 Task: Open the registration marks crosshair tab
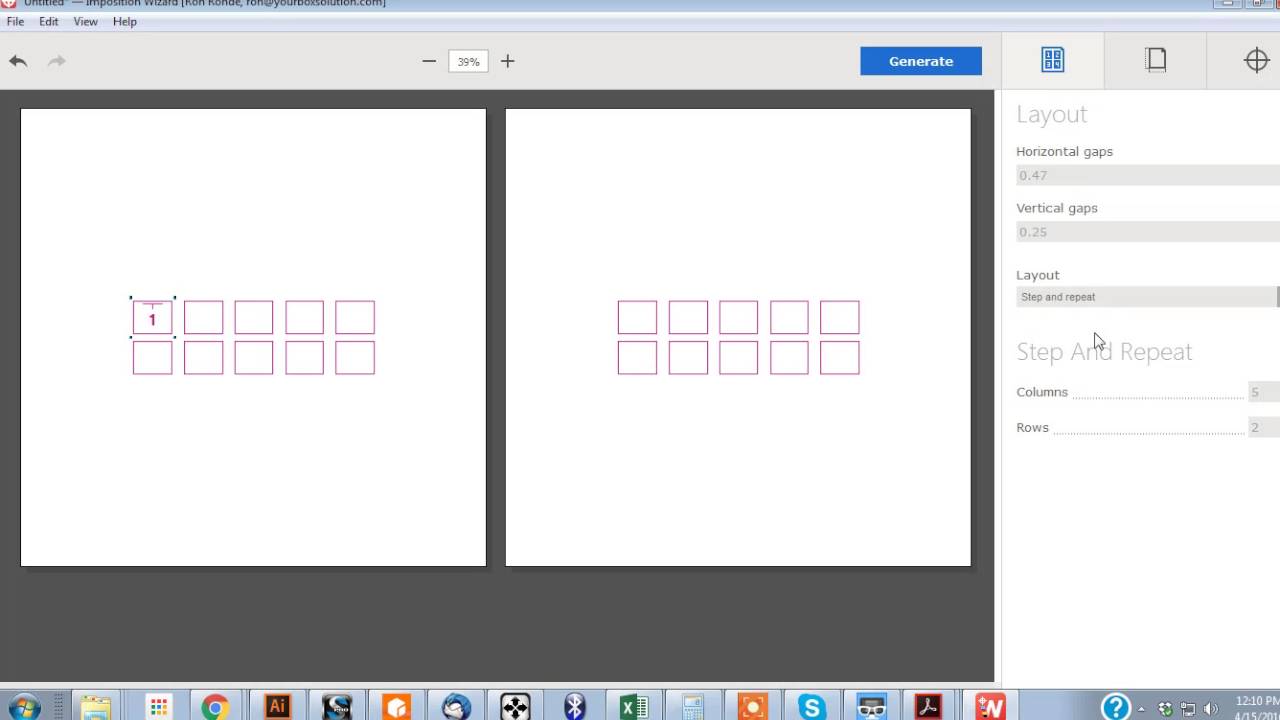pyautogui.click(x=1256, y=60)
